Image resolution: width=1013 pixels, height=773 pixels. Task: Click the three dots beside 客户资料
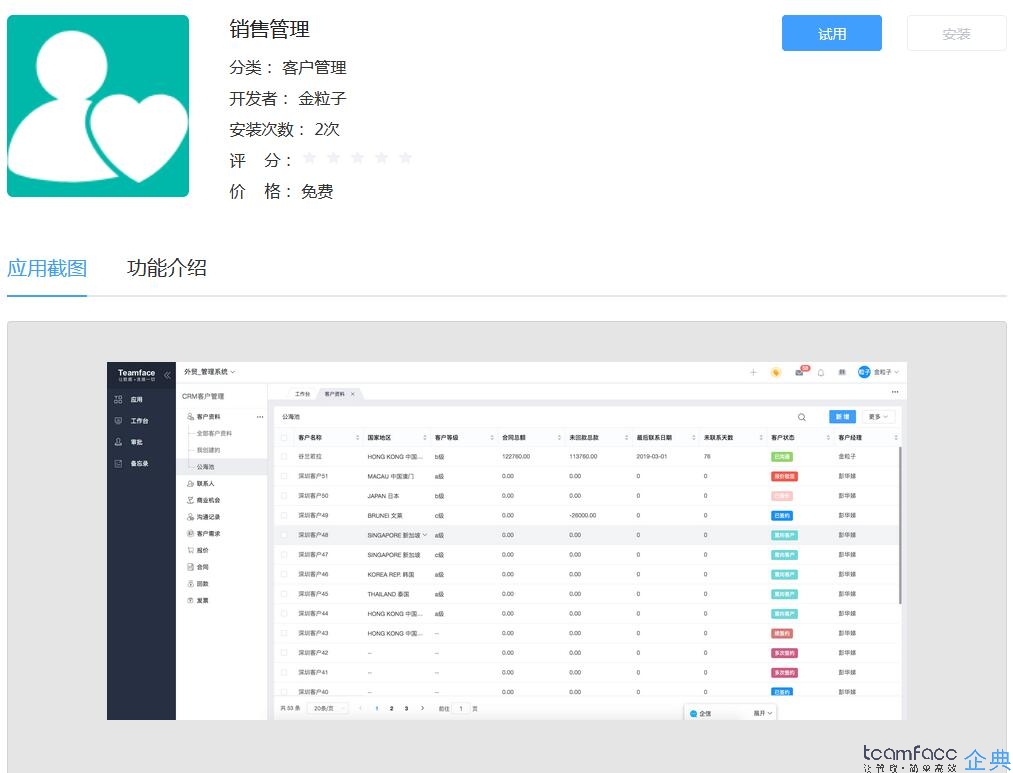coord(260,417)
